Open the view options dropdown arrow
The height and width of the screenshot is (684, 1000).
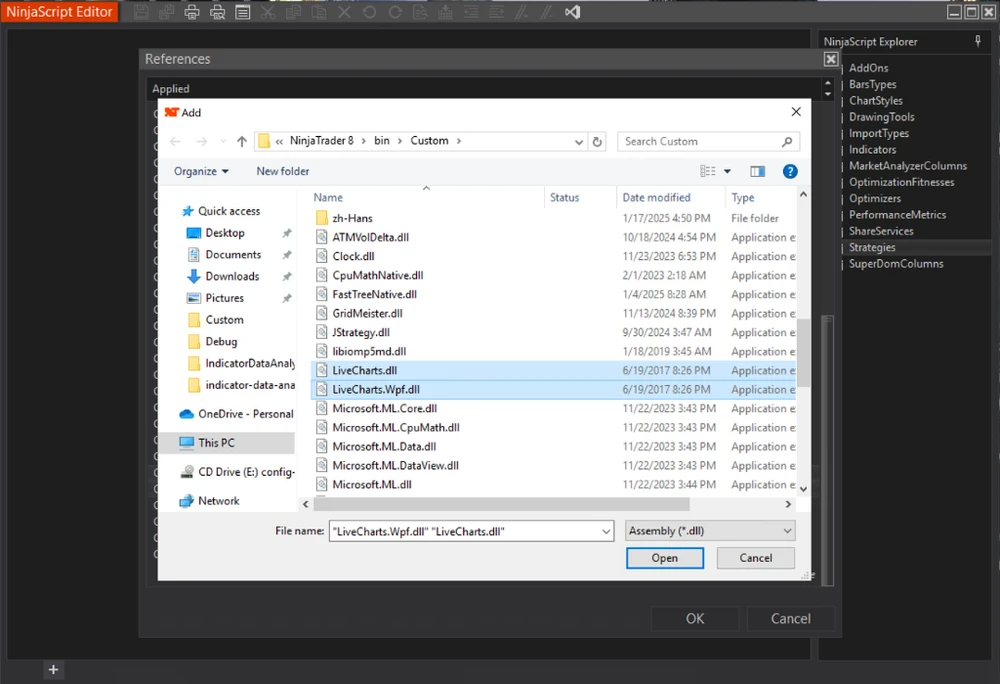tap(727, 171)
